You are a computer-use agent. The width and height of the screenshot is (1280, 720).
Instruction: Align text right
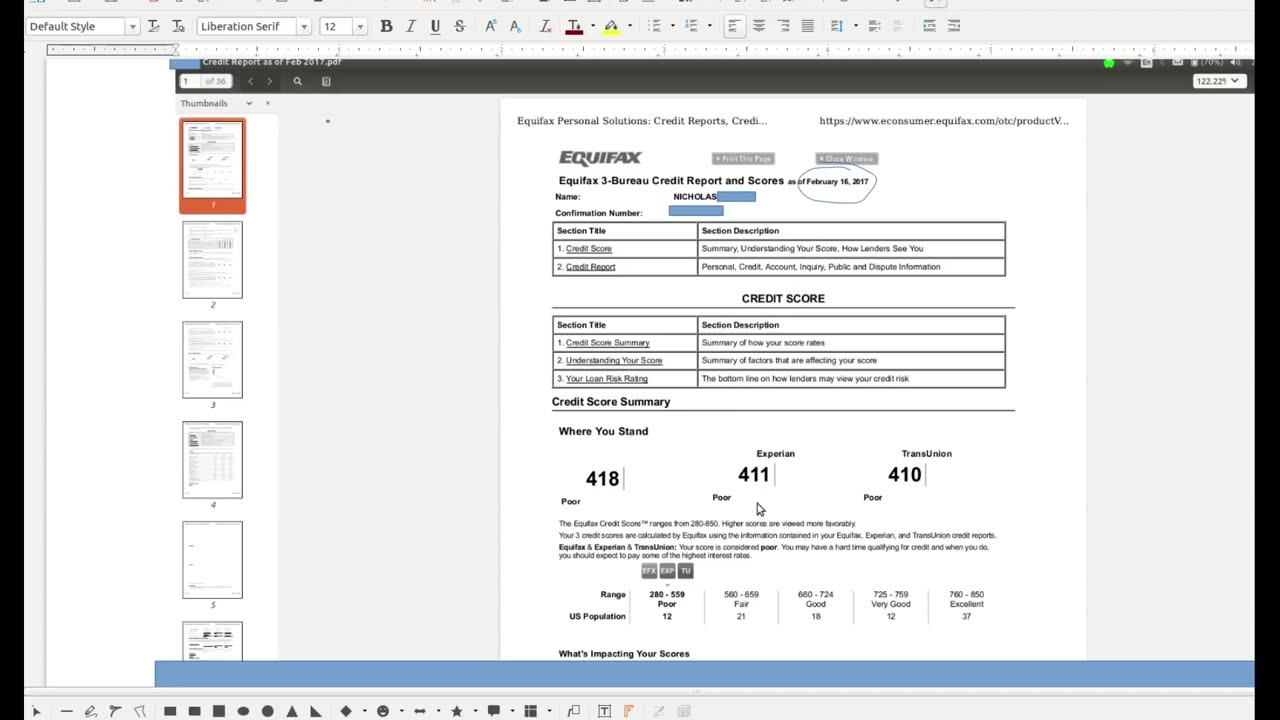pyautogui.click(x=783, y=26)
